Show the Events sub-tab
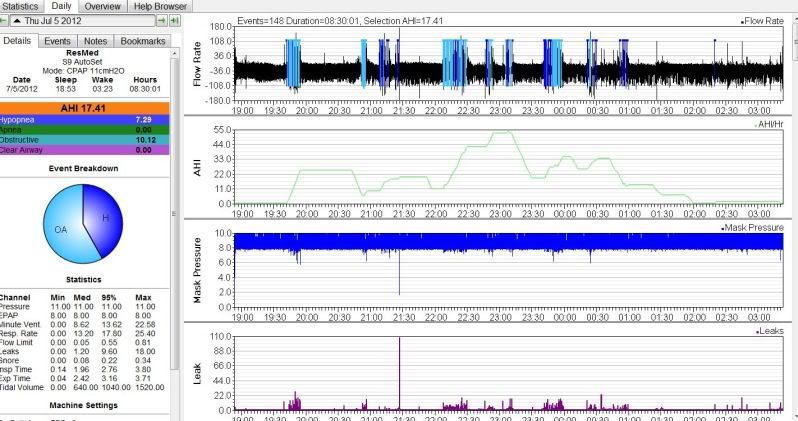Image resolution: width=798 pixels, height=421 pixels. coord(57,41)
